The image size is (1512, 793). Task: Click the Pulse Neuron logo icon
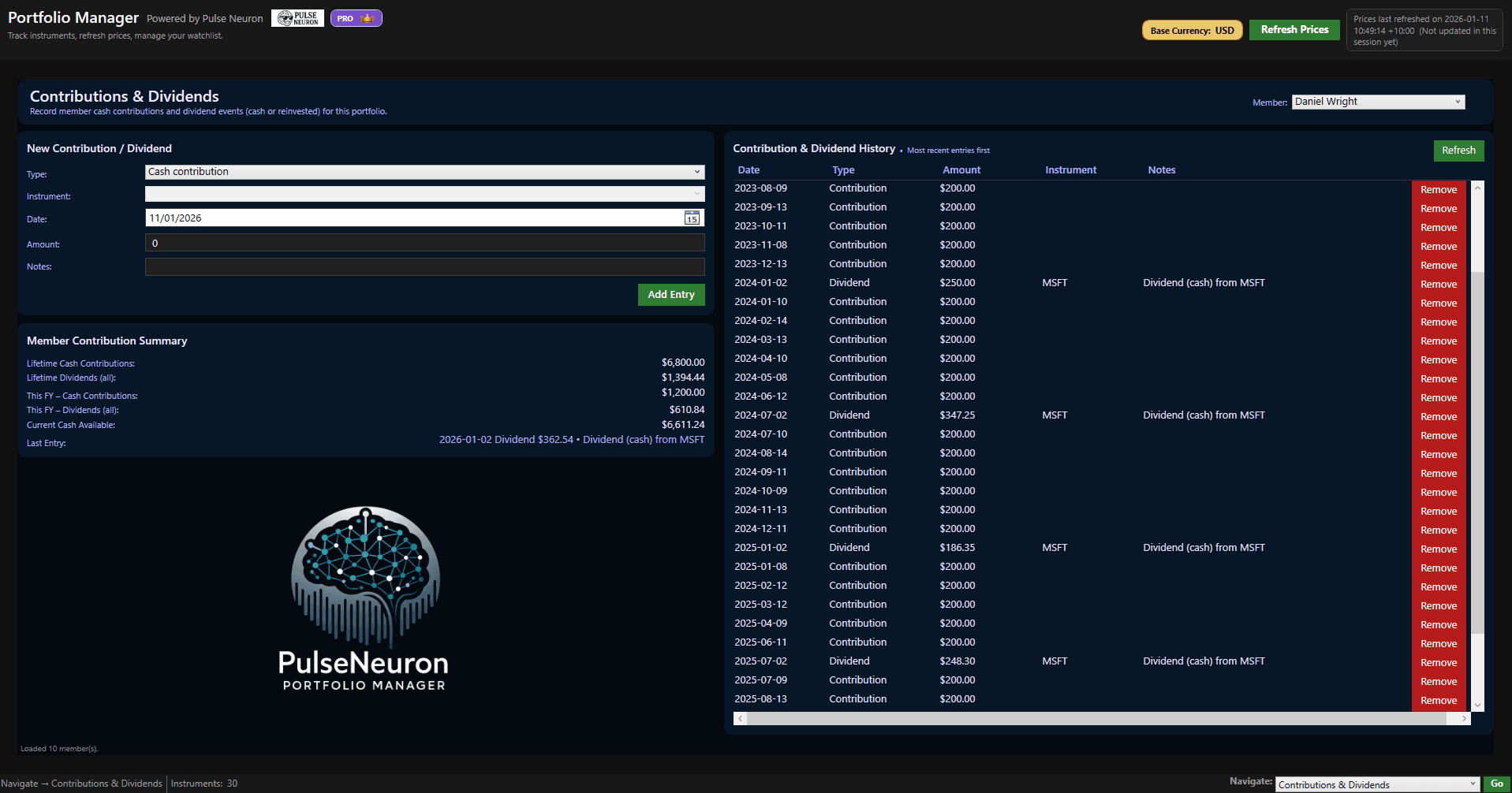297,17
